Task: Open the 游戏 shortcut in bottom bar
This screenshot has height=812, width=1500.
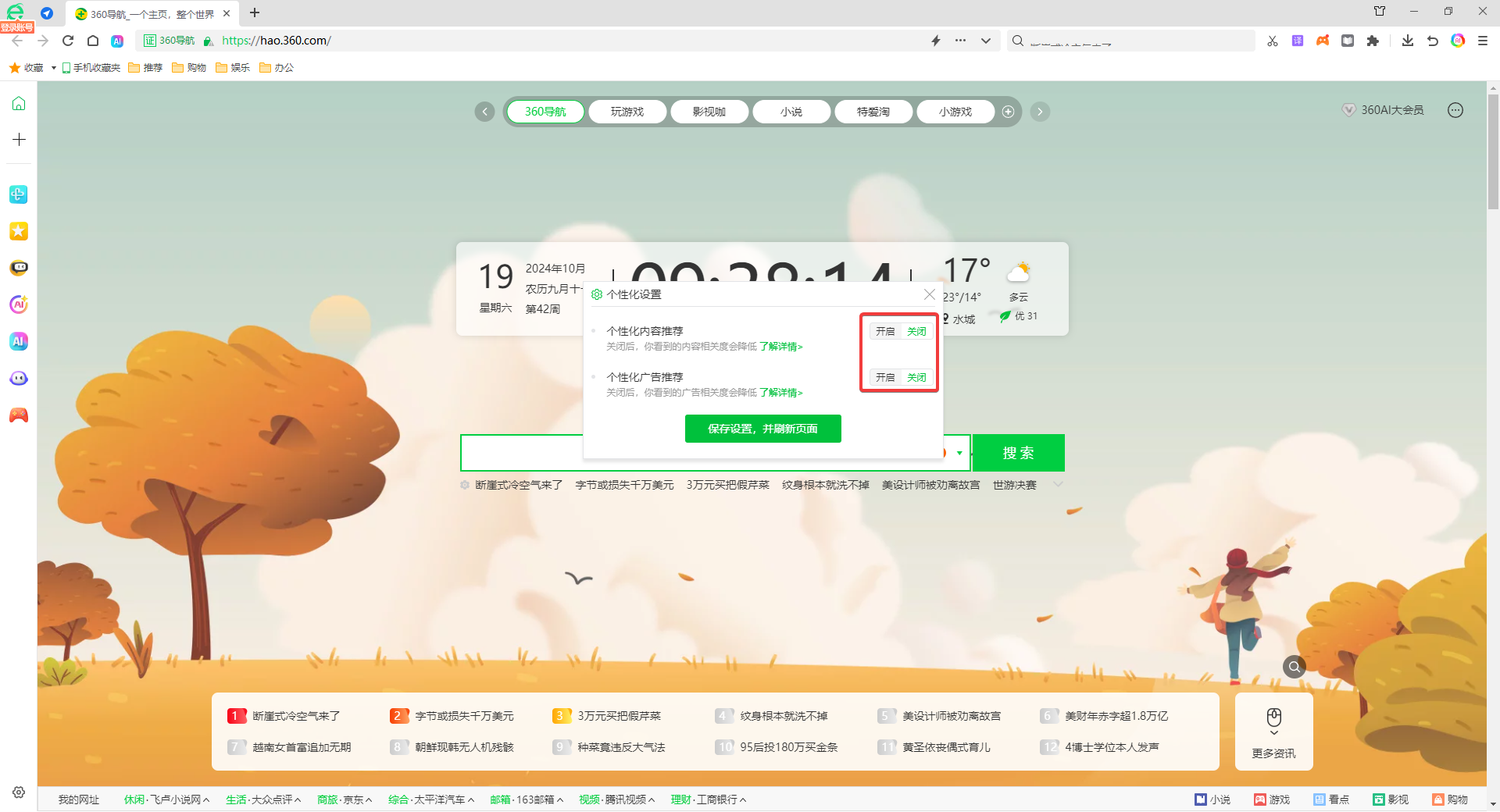Action: pyautogui.click(x=1272, y=800)
